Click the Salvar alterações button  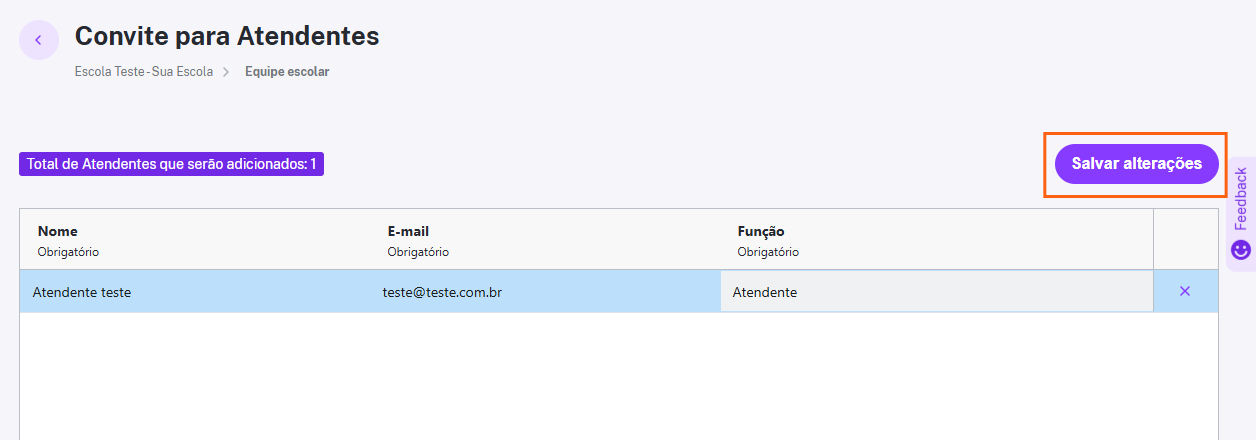1137,164
